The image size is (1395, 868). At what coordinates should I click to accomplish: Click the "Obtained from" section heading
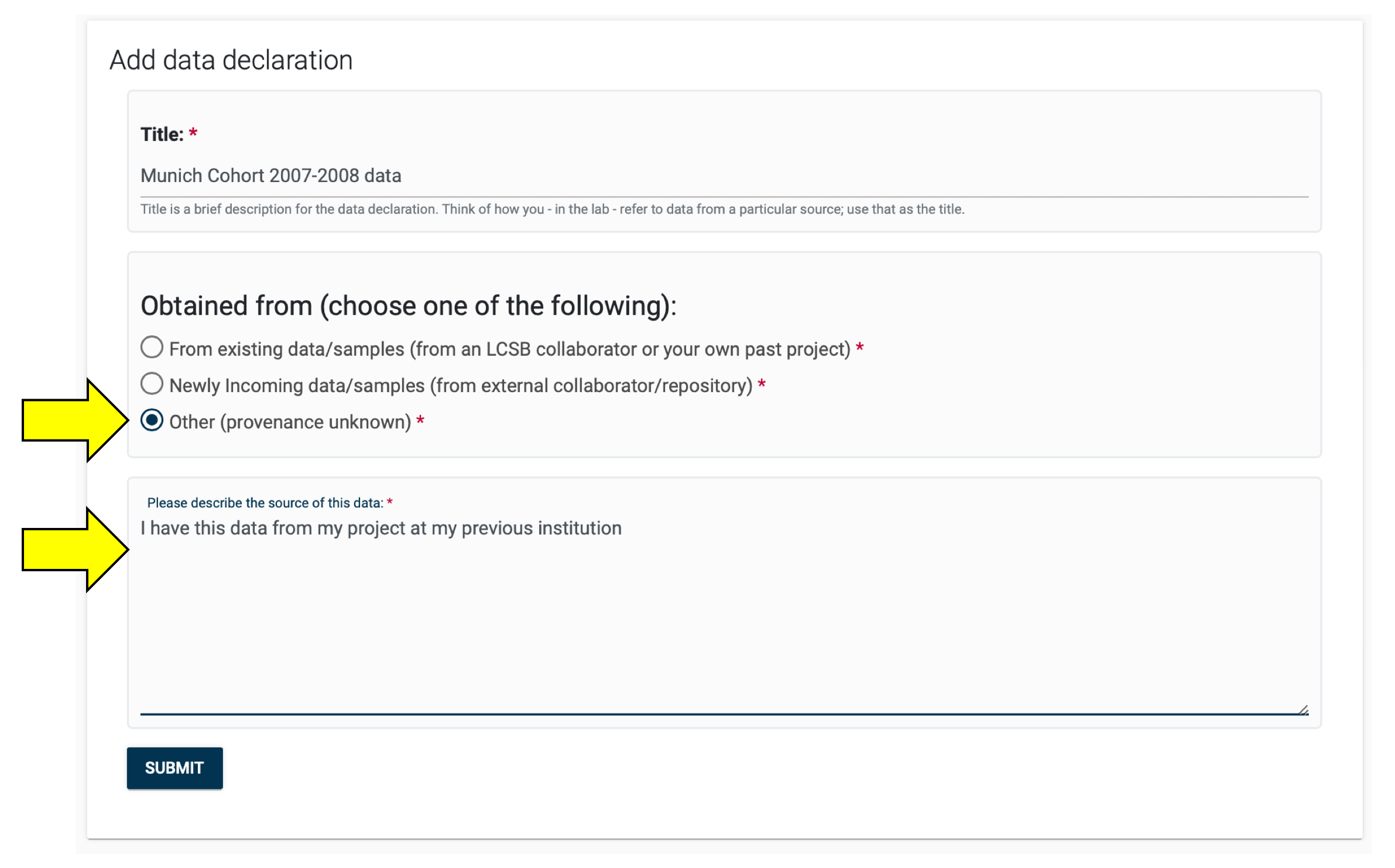(408, 306)
